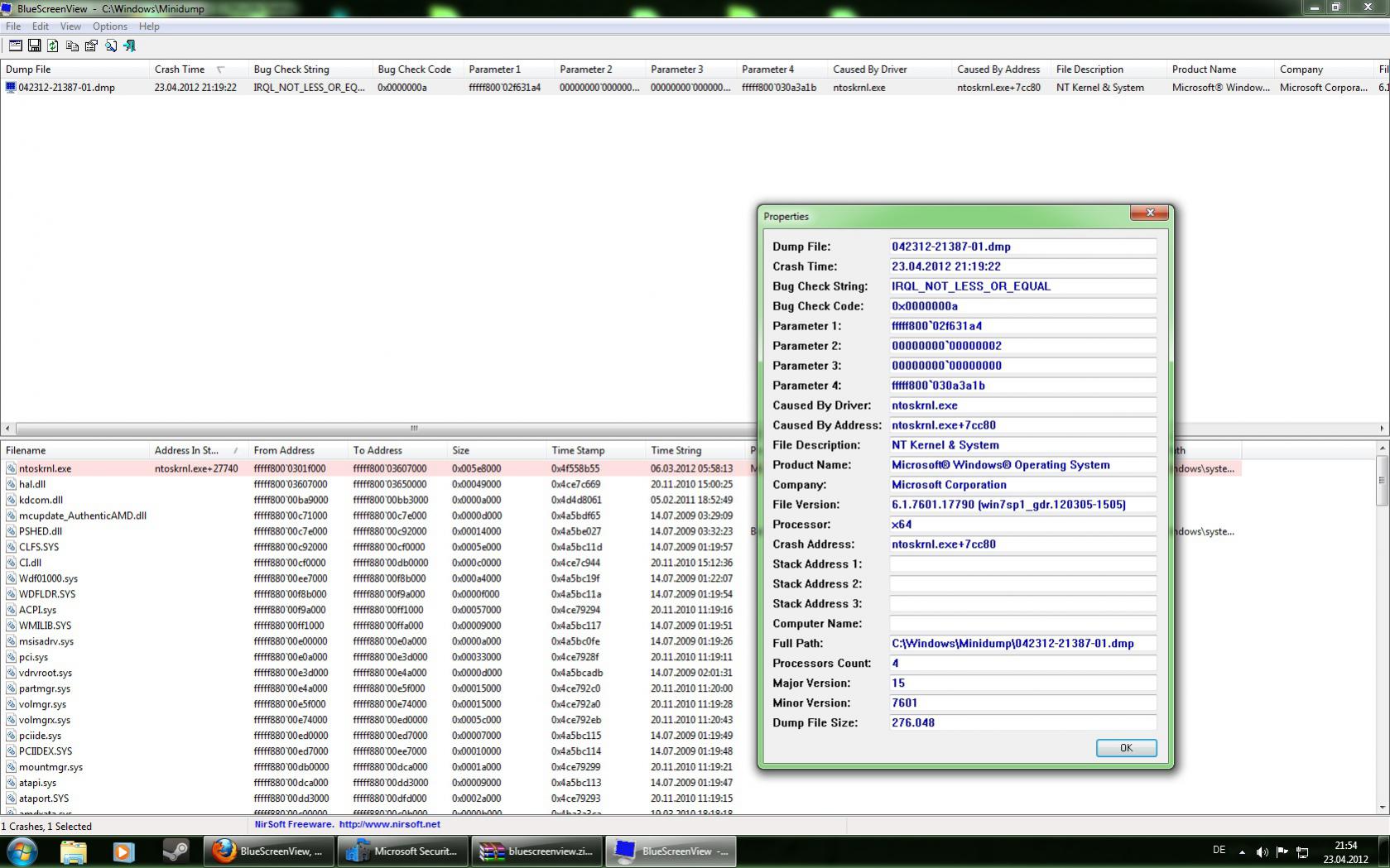Image resolution: width=1390 pixels, height=868 pixels.
Task: Switch to the WinRAR bluescreenview.zip taskbar window
Action: 536,851
